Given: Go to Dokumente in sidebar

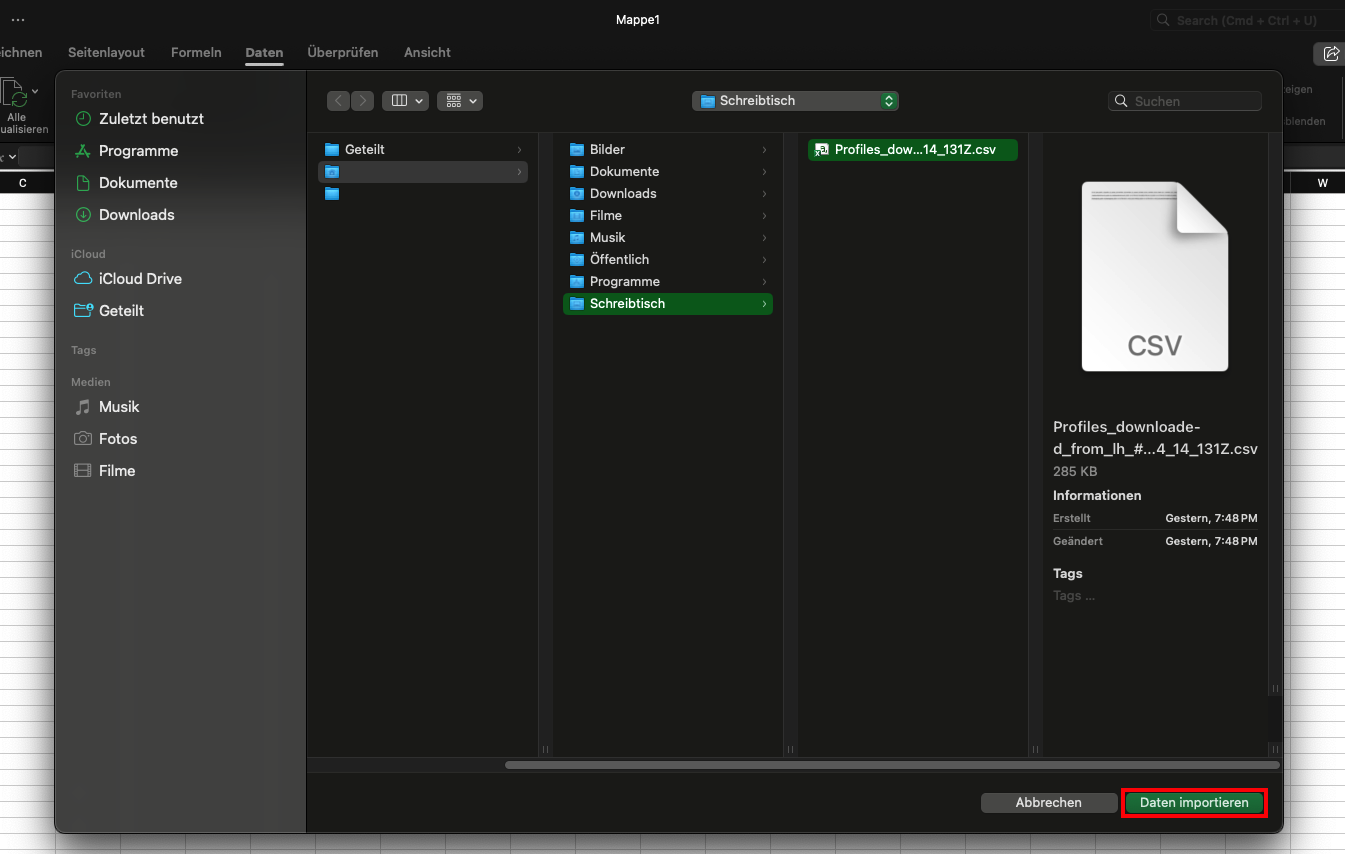Looking at the screenshot, I should click(x=138, y=183).
